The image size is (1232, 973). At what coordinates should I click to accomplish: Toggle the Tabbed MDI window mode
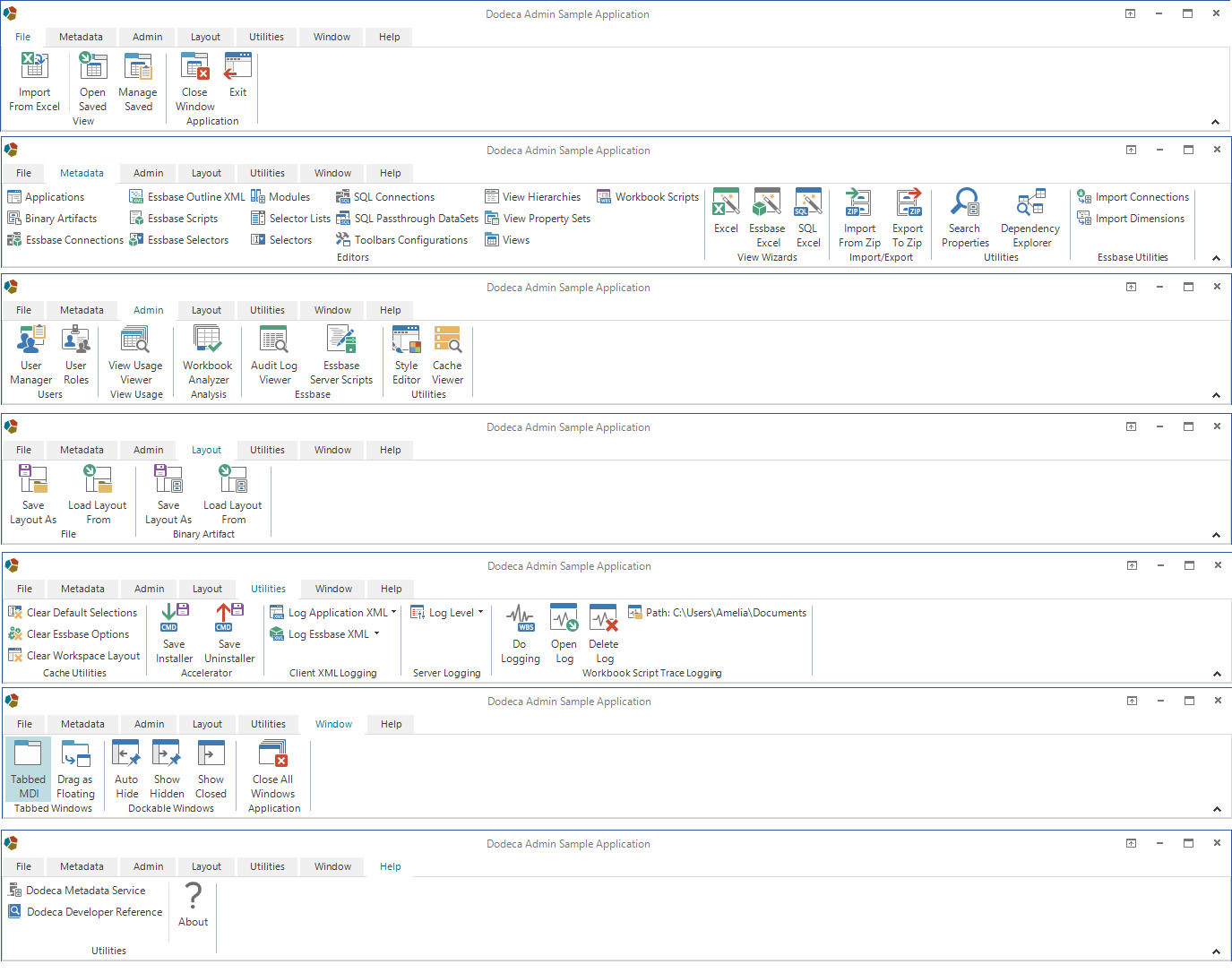(29, 770)
